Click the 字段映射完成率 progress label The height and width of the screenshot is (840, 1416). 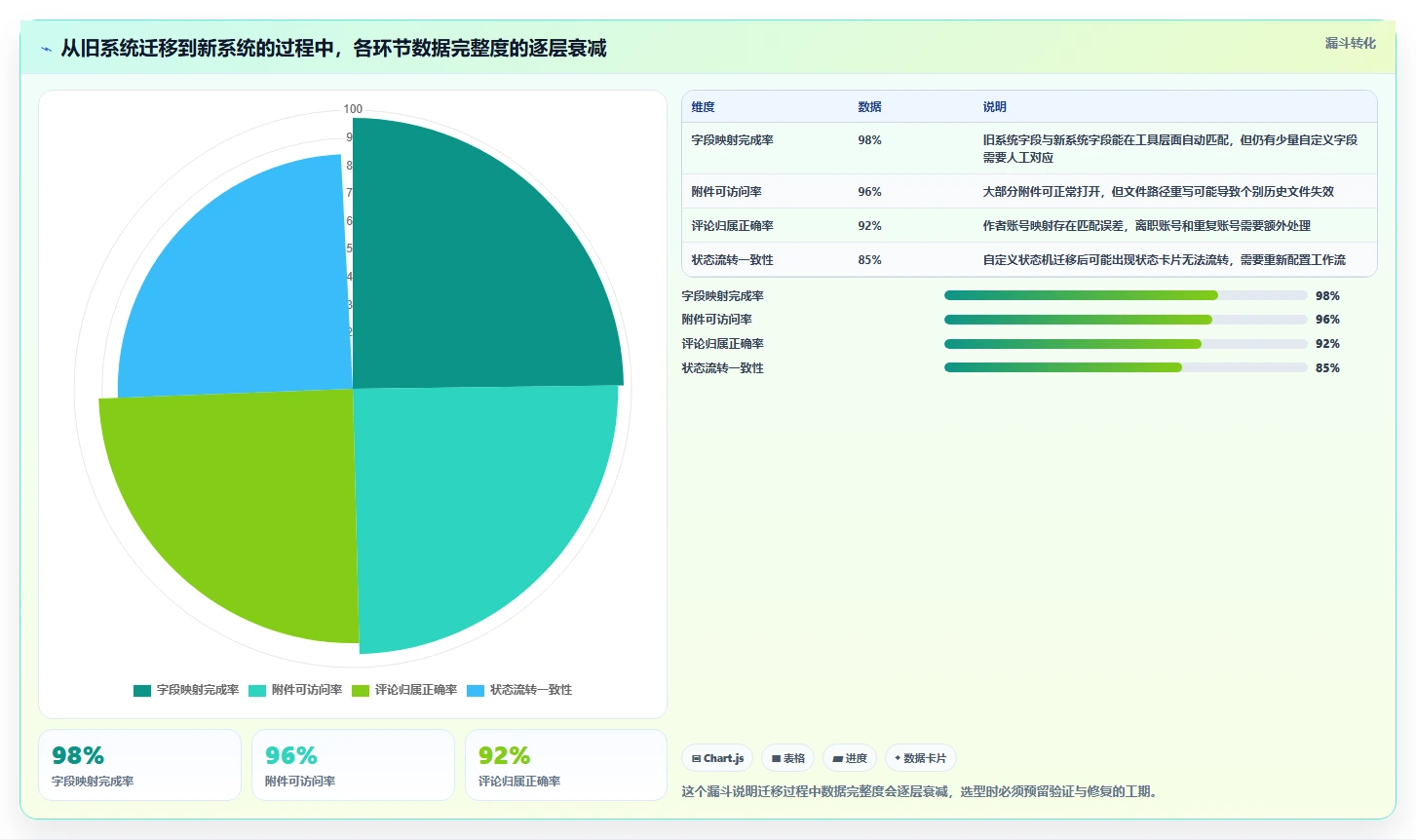point(723,296)
